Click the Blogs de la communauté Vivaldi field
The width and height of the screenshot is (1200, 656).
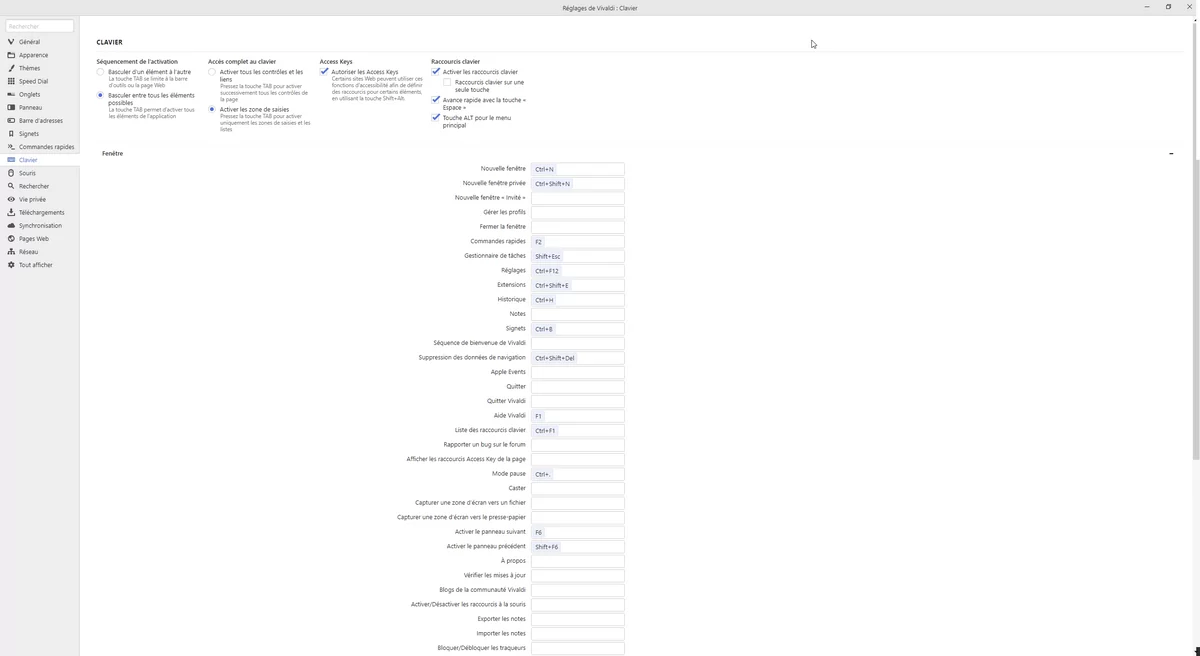point(578,590)
